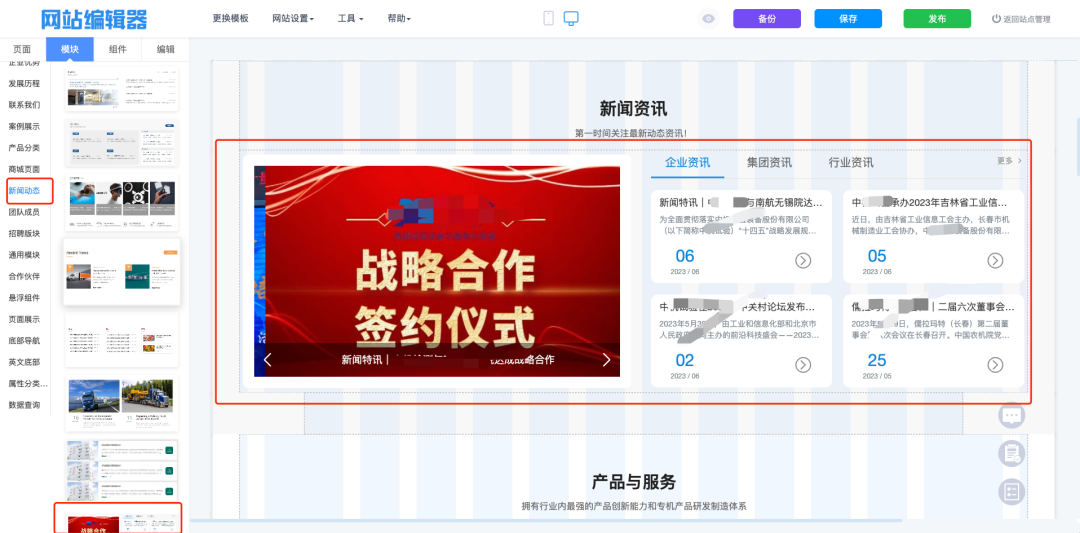Switch to desktop monitor preview icon

571,18
